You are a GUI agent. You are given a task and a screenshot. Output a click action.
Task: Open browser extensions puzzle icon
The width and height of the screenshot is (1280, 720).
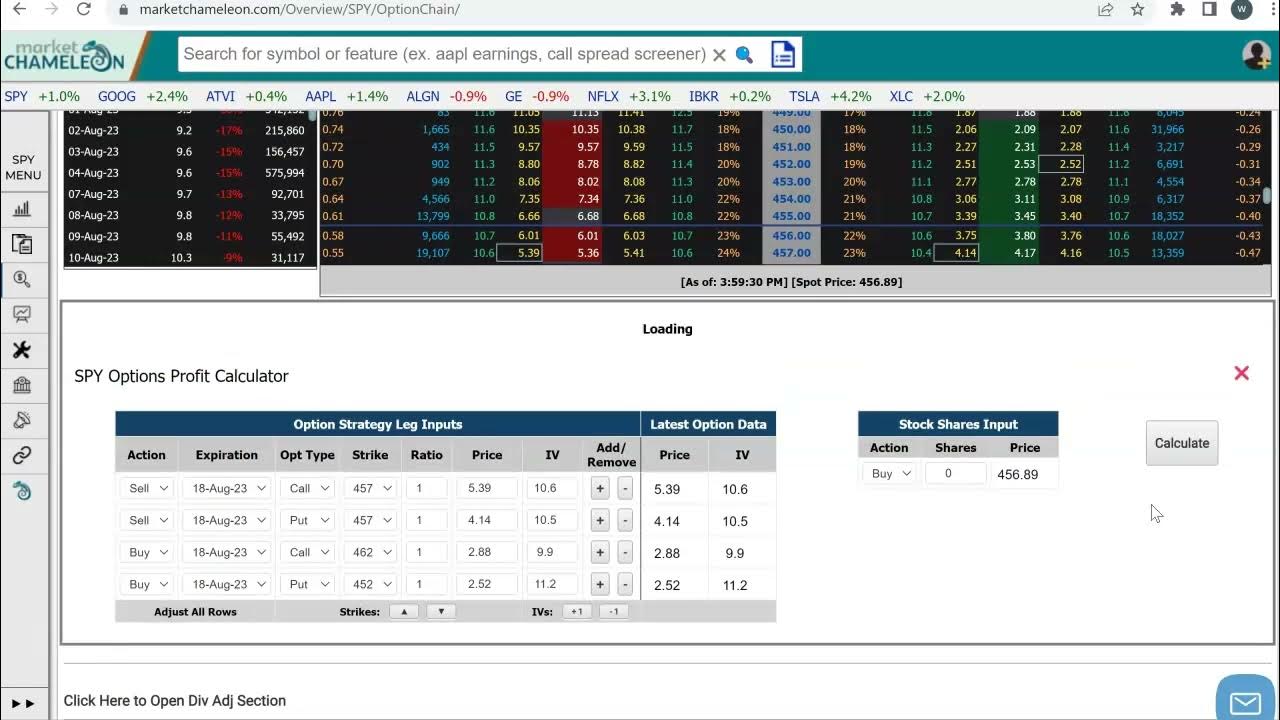tap(1177, 9)
